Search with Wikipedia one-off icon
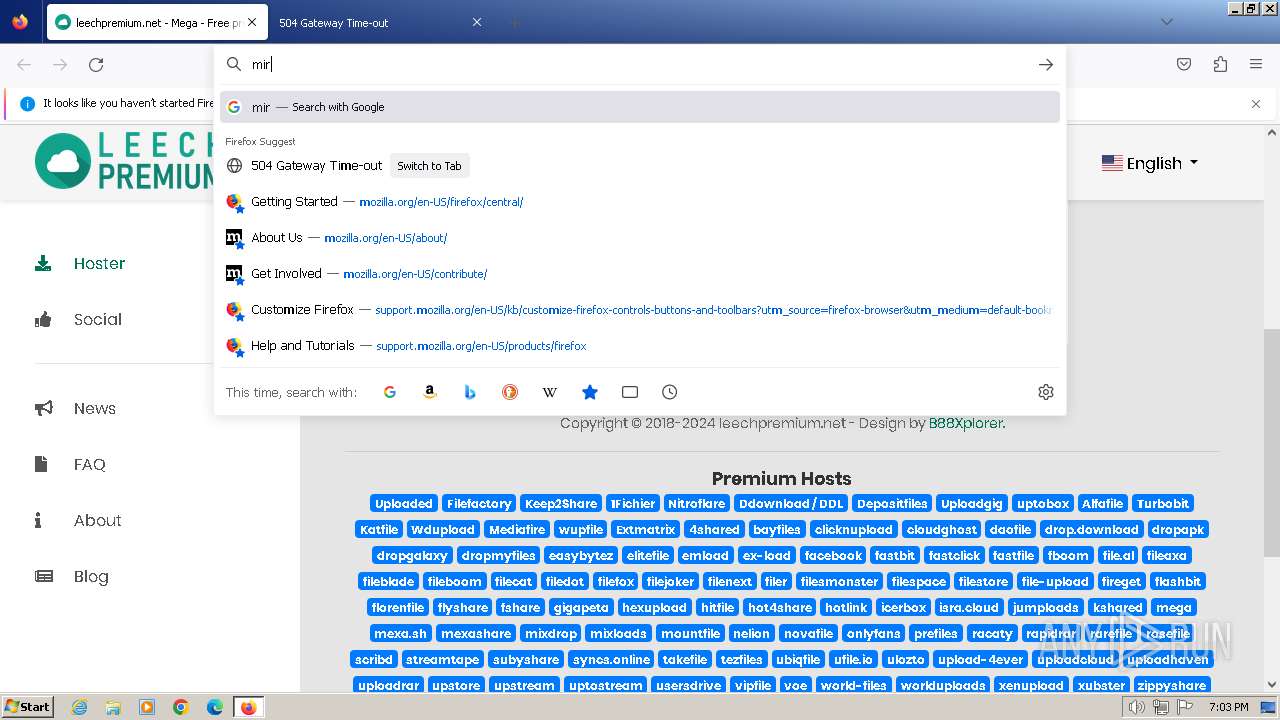Image resolution: width=1280 pixels, height=720 pixels. click(x=550, y=392)
